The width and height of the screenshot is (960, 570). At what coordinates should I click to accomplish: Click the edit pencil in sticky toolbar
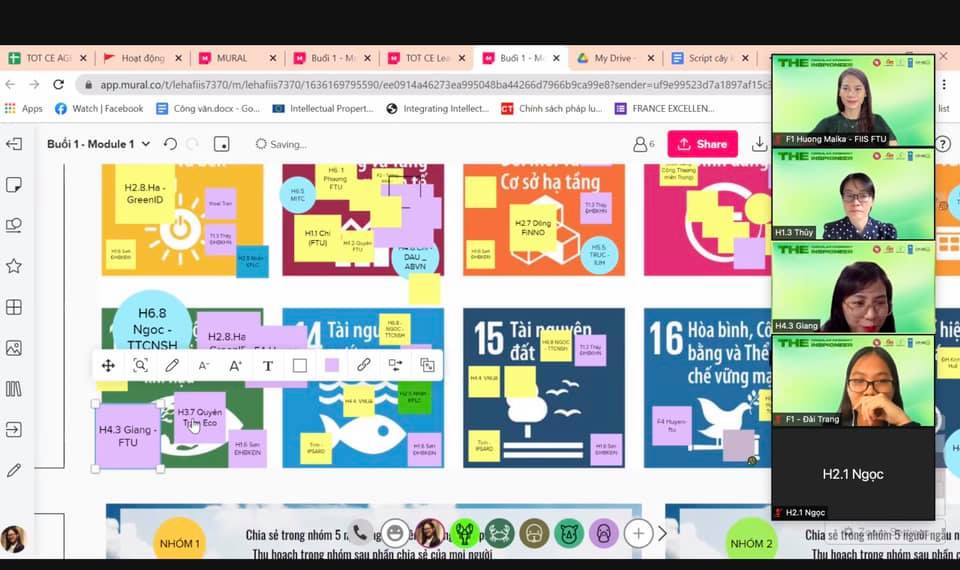[172, 366]
